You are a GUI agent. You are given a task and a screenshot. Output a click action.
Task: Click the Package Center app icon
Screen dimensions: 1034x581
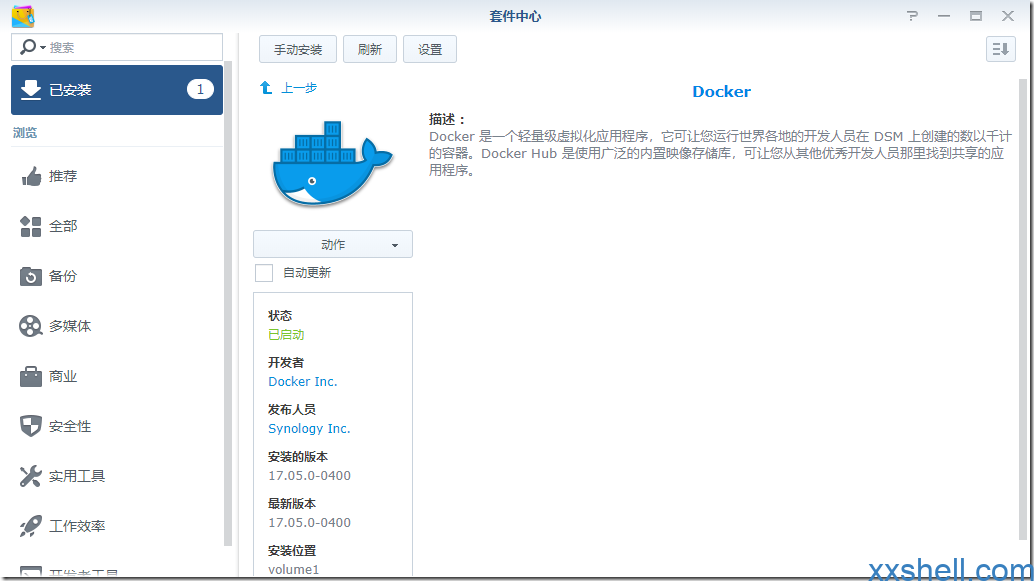pos(23,16)
